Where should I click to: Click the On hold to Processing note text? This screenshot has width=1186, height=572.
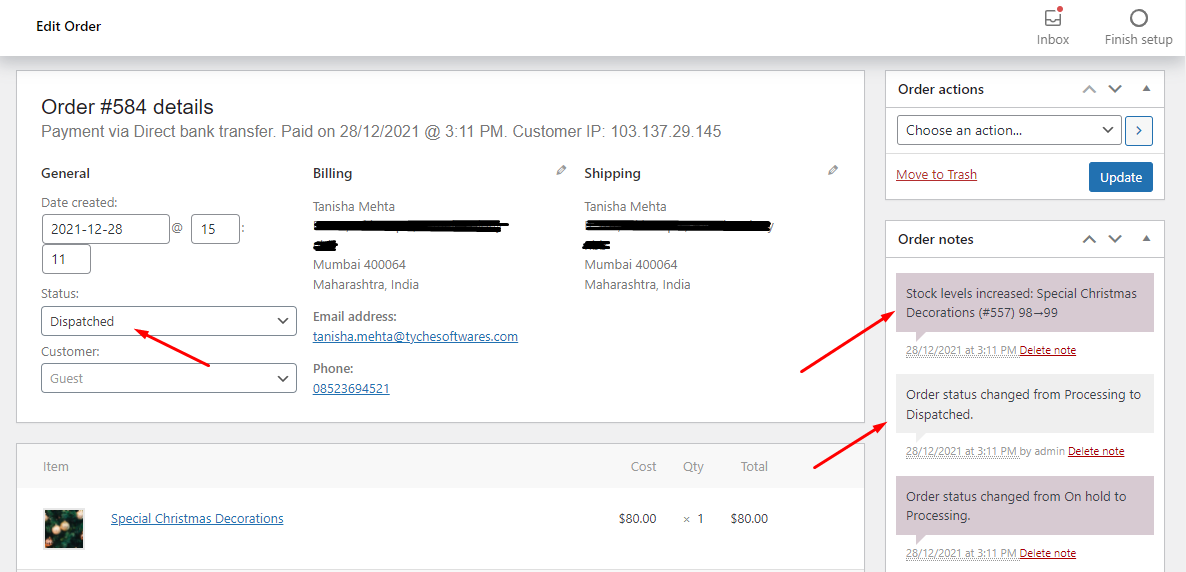coord(1016,506)
